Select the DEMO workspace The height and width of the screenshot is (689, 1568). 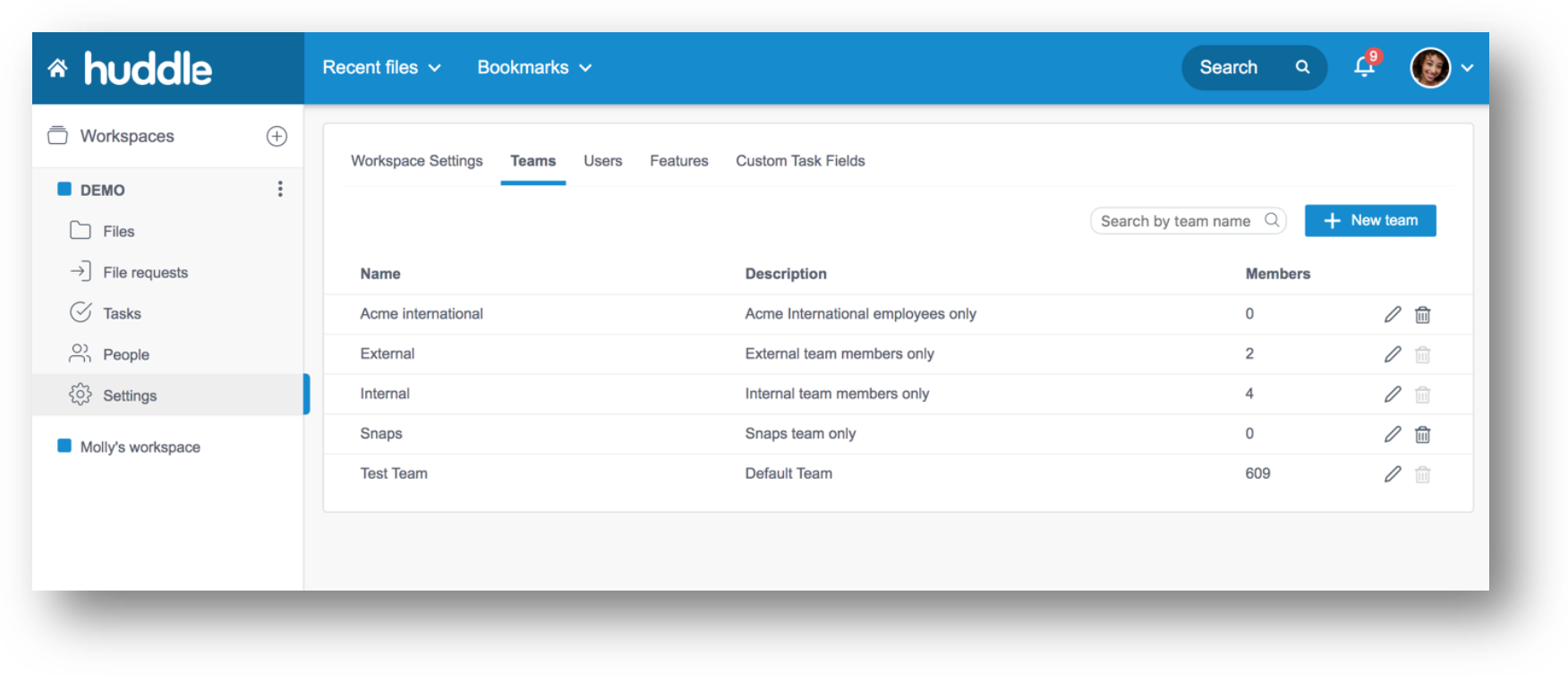(x=102, y=190)
